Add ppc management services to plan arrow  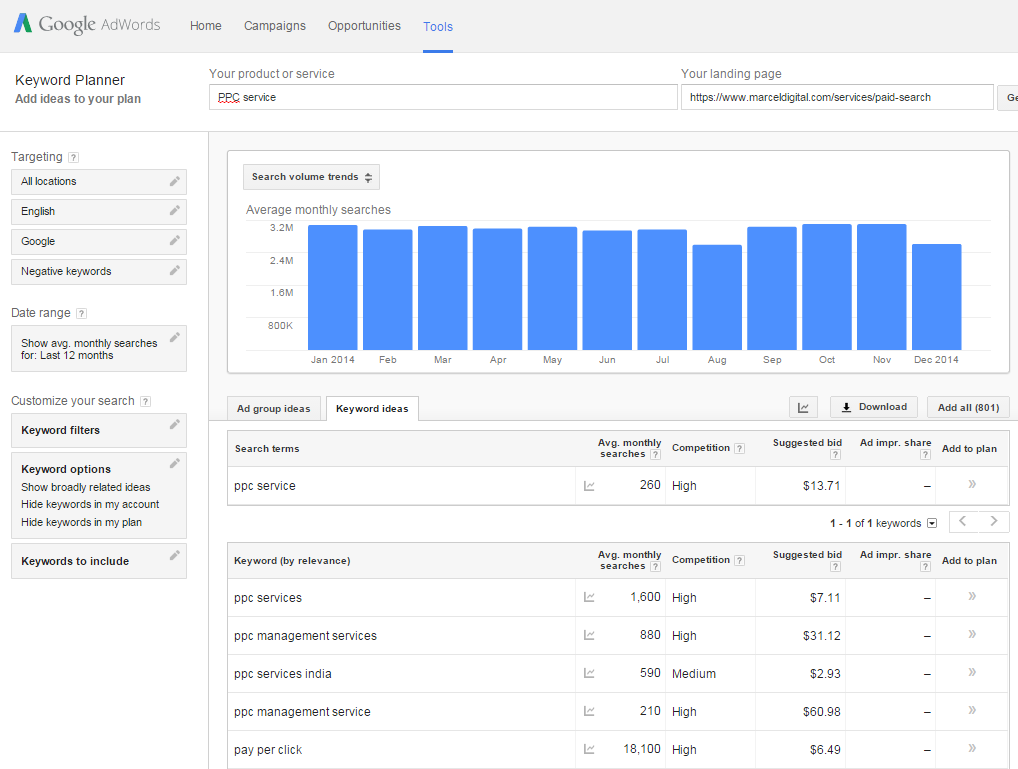click(971, 635)
